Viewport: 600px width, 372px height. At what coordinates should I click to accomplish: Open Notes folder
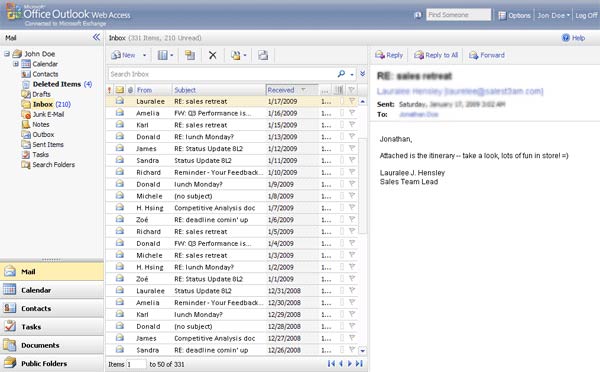coord(36,124)
